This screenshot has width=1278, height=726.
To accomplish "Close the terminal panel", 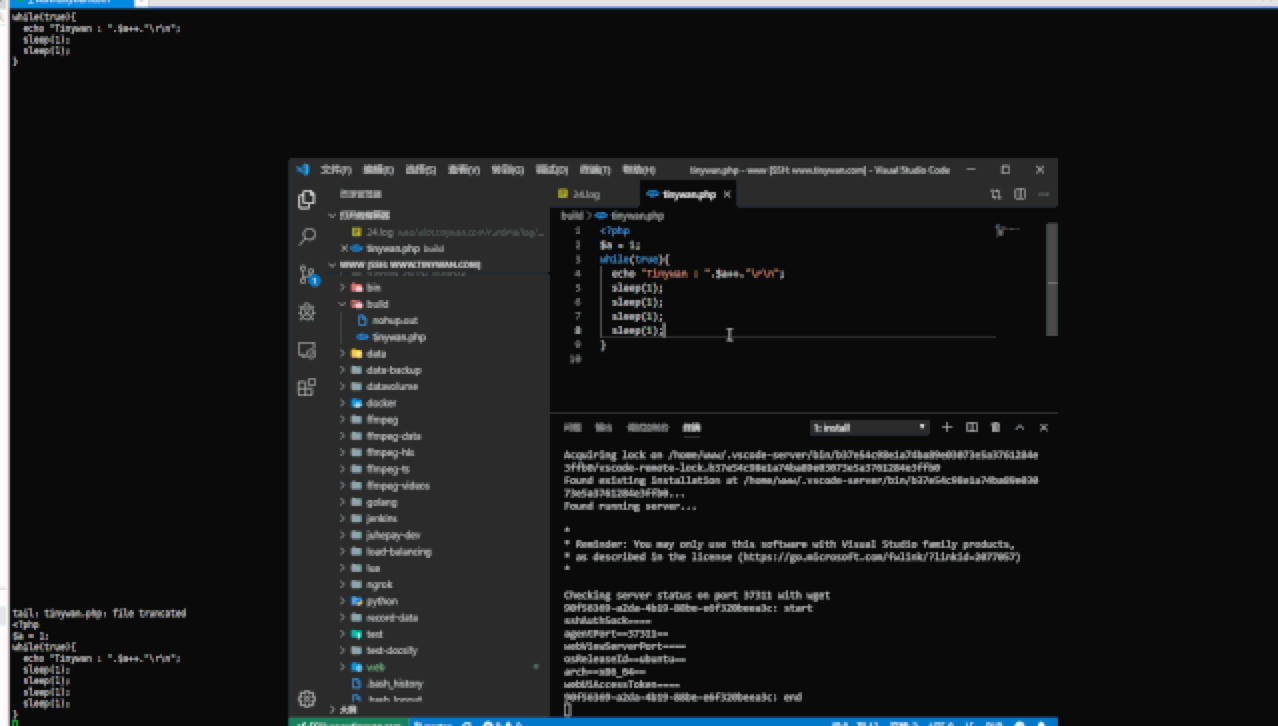I will [1044, 427].
